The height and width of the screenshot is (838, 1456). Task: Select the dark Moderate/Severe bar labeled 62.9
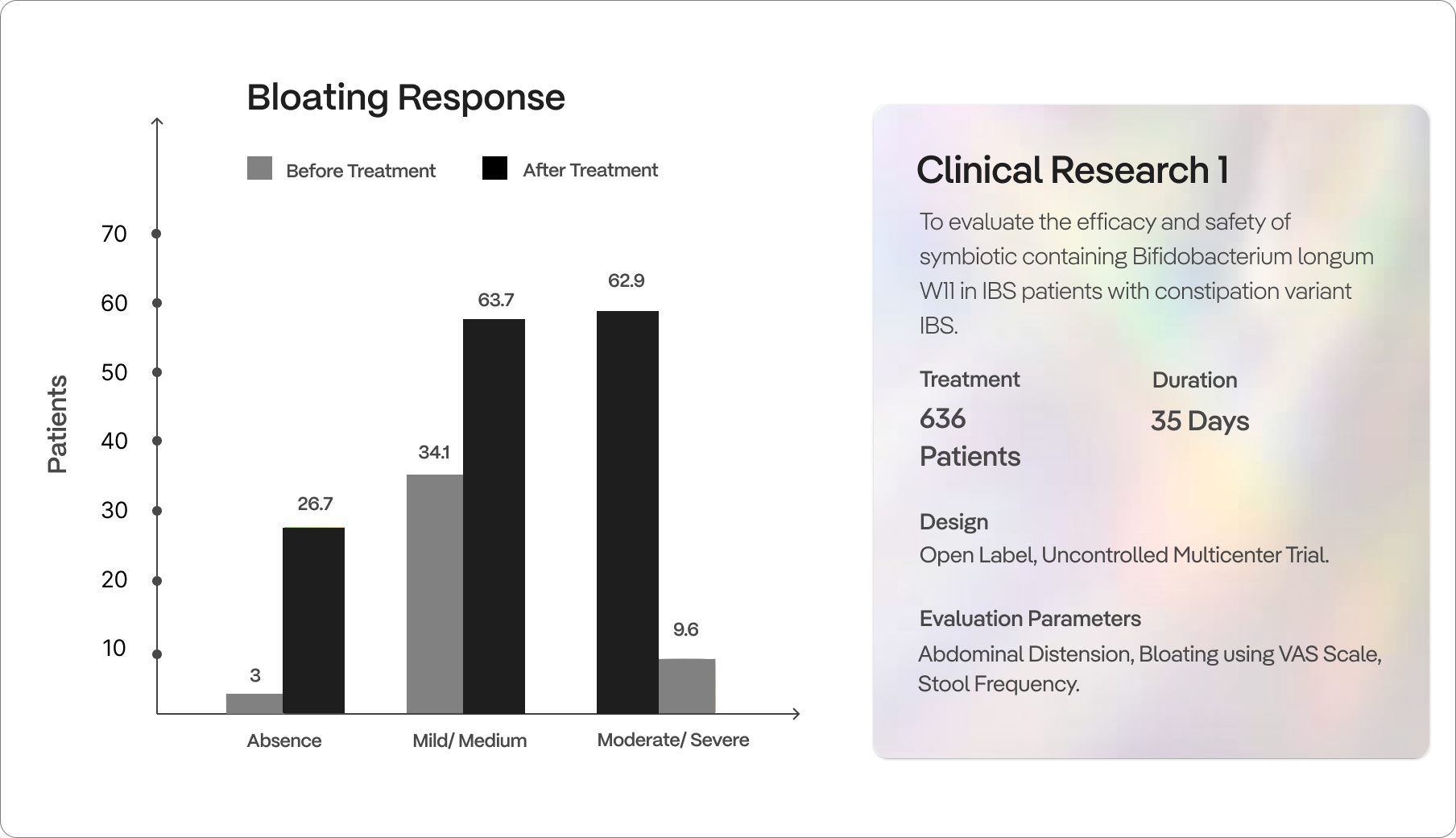[x=627, y=512]
